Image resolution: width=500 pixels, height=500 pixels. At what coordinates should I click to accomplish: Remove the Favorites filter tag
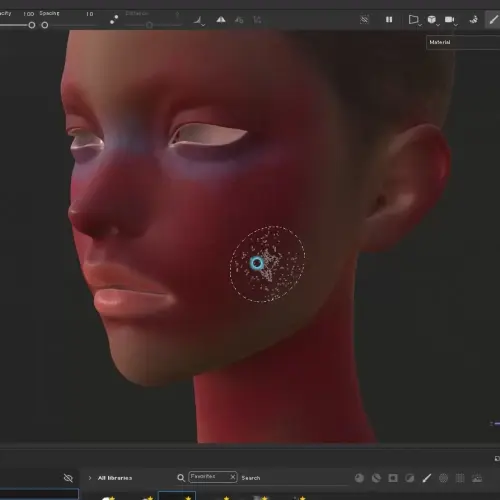click(233, 477)
